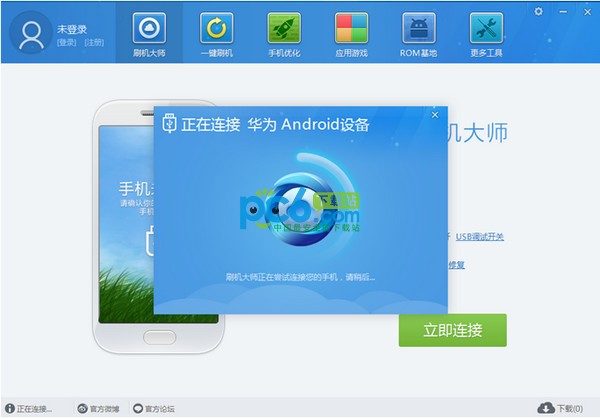Click the 修复 repair link

click(457, 265)
